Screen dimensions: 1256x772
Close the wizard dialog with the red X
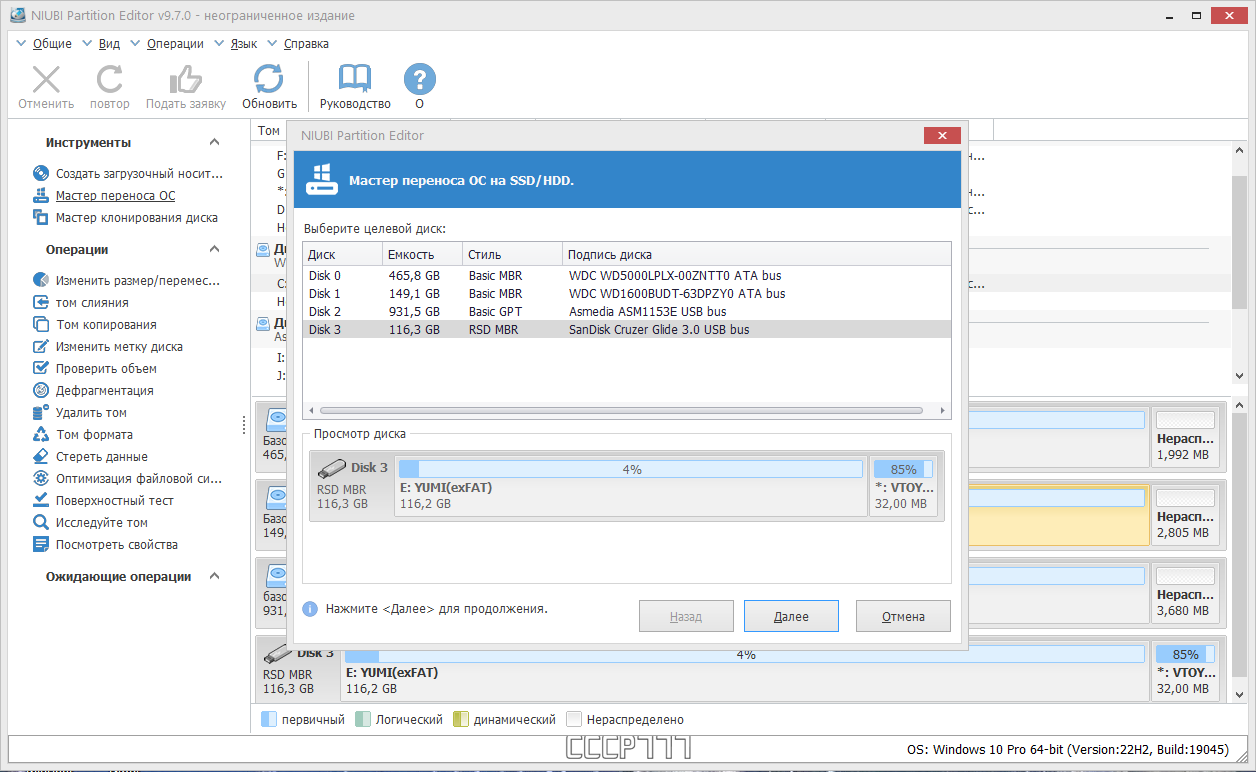(x=942, y=135)
